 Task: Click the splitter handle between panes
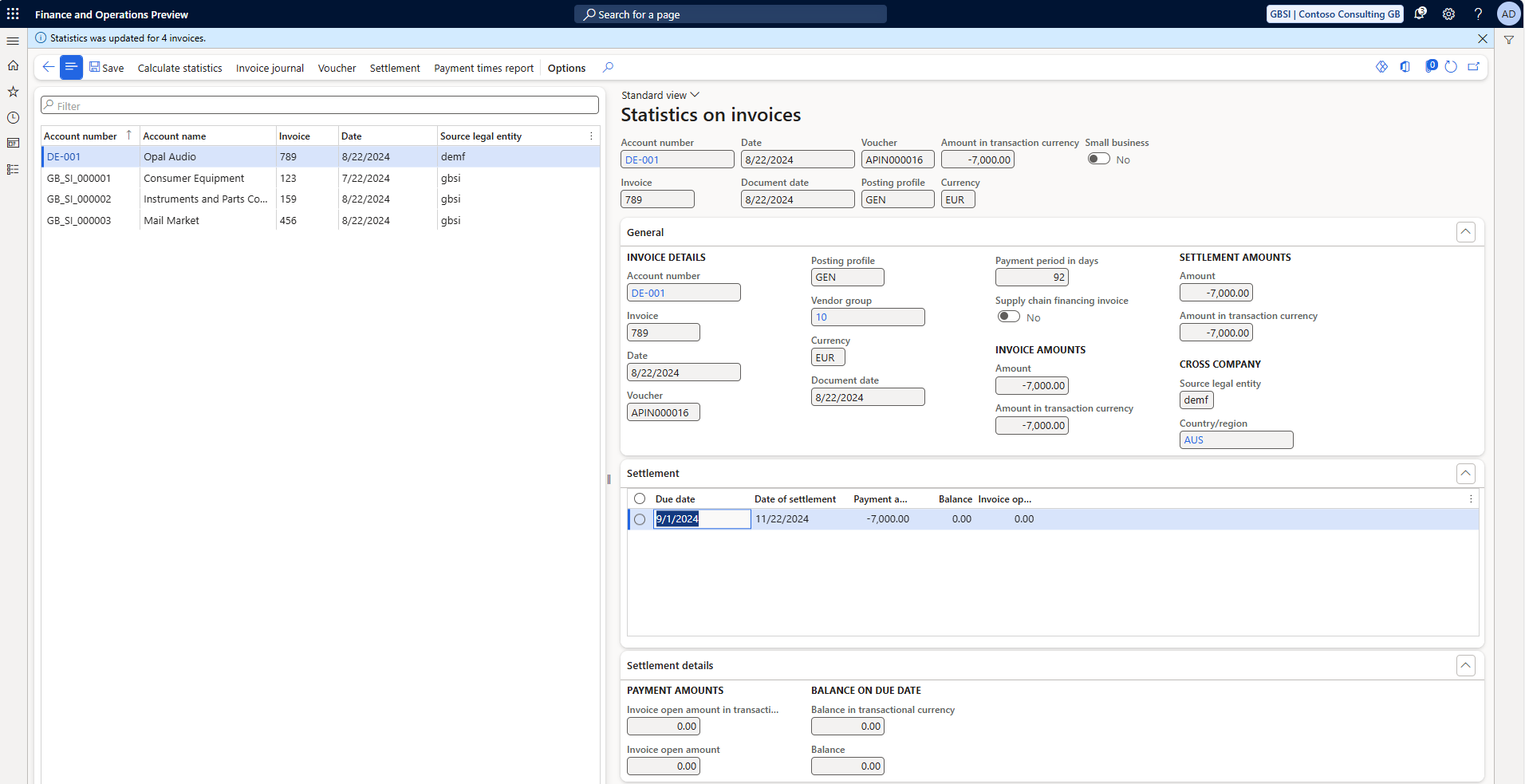[x=609, y=479]
